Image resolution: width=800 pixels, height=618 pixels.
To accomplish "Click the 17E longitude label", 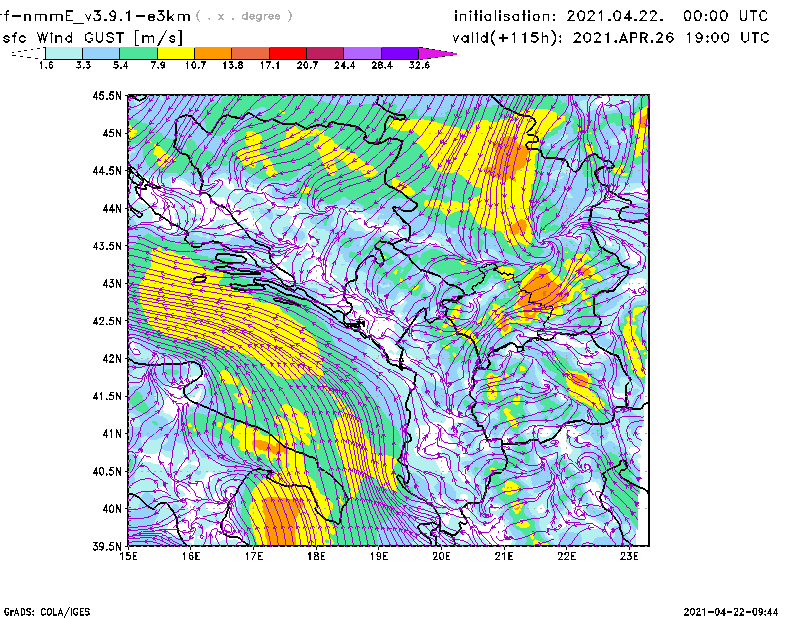I will tap(254, 556).
